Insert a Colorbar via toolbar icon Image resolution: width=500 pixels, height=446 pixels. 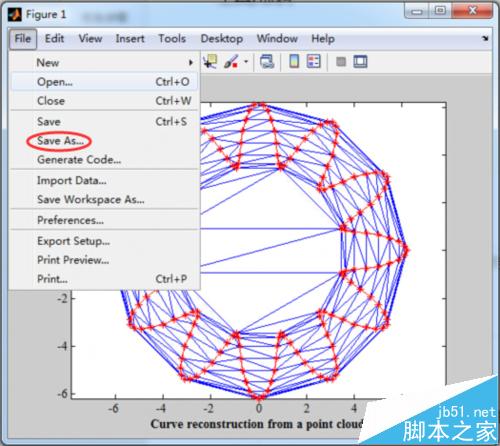click(294, 62)
